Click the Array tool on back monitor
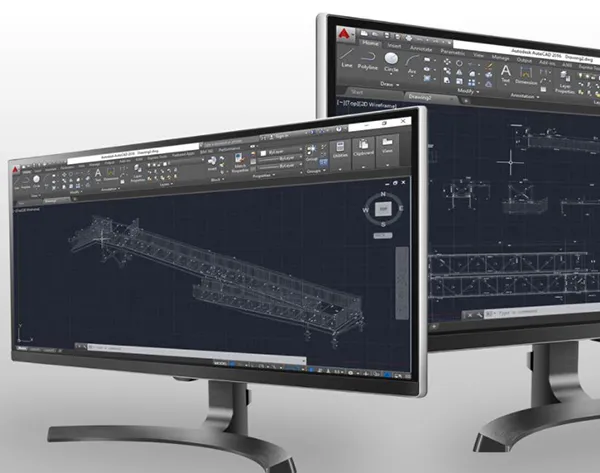 [x=472, y=83]
